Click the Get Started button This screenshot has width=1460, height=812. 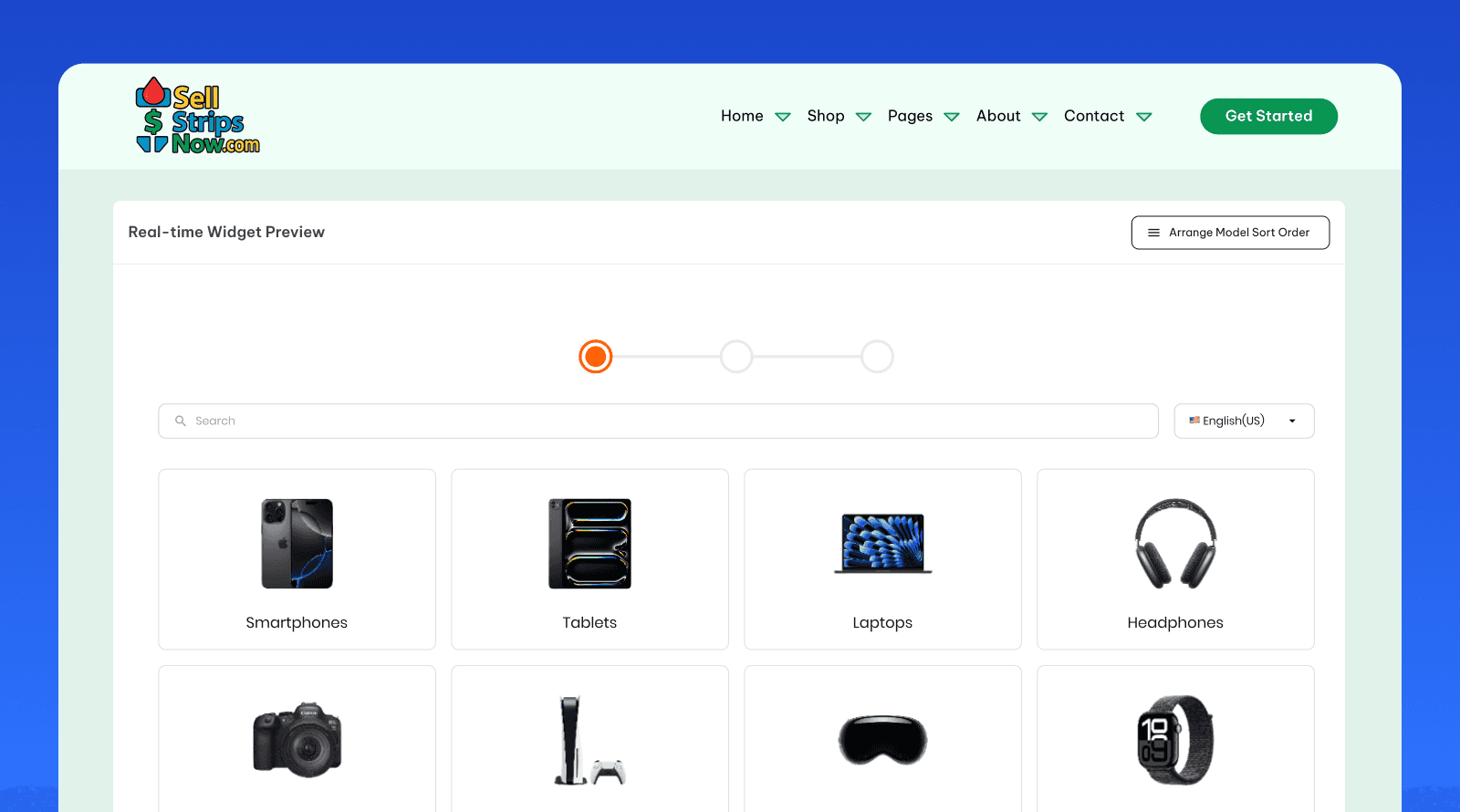click(1268, 116)
